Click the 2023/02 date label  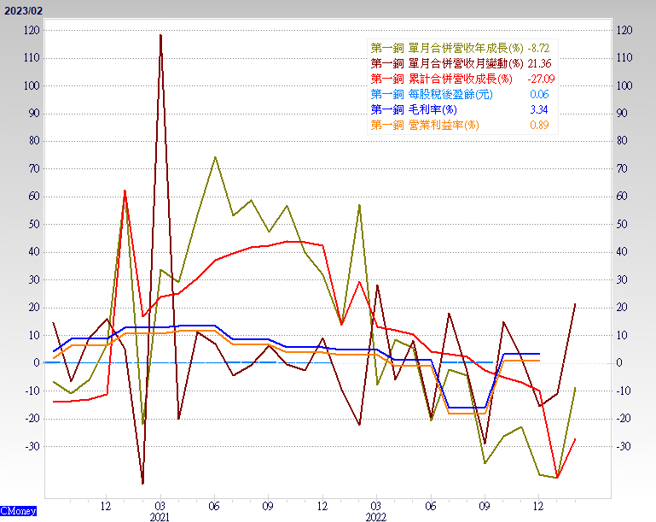[23, 9]
